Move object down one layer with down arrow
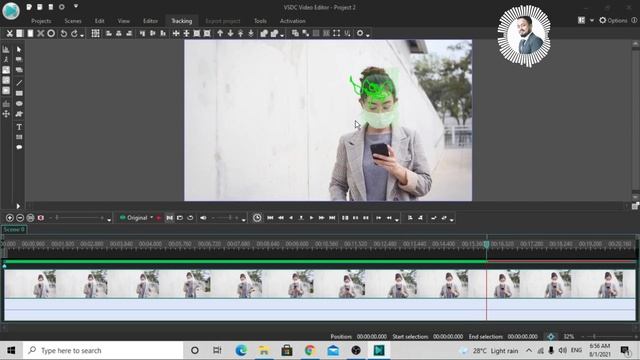 230,33
